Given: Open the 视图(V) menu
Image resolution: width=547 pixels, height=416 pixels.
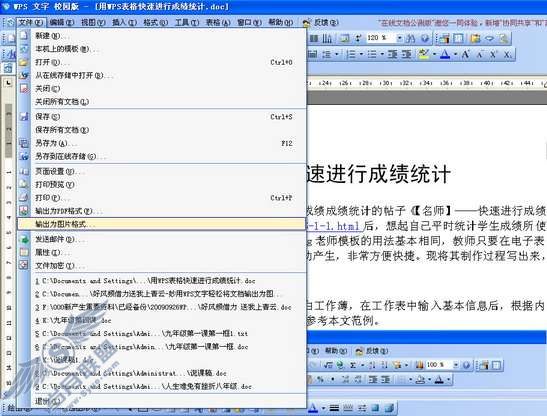Looking at the screenshot, I should point(93,23).
